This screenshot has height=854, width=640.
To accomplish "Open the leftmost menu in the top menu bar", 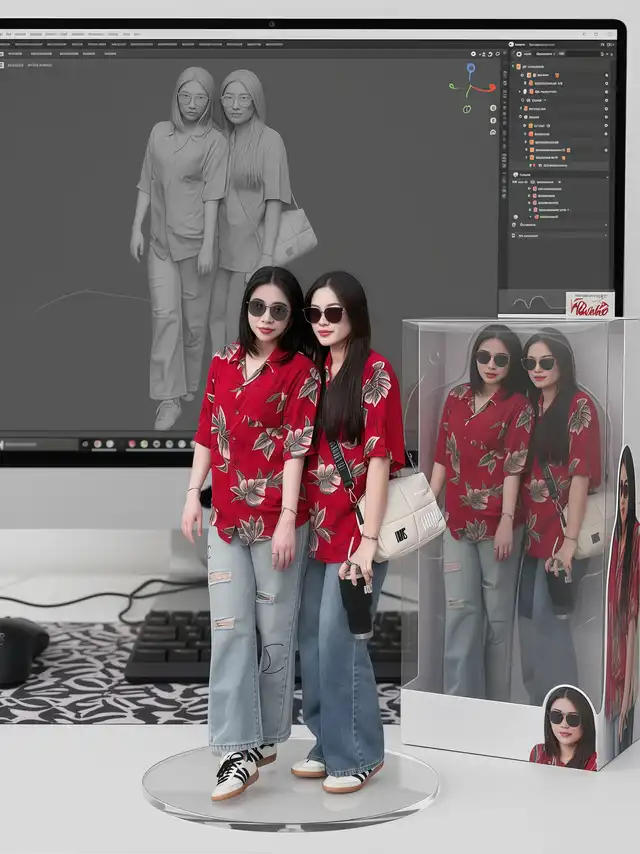I will pos(9,34).
